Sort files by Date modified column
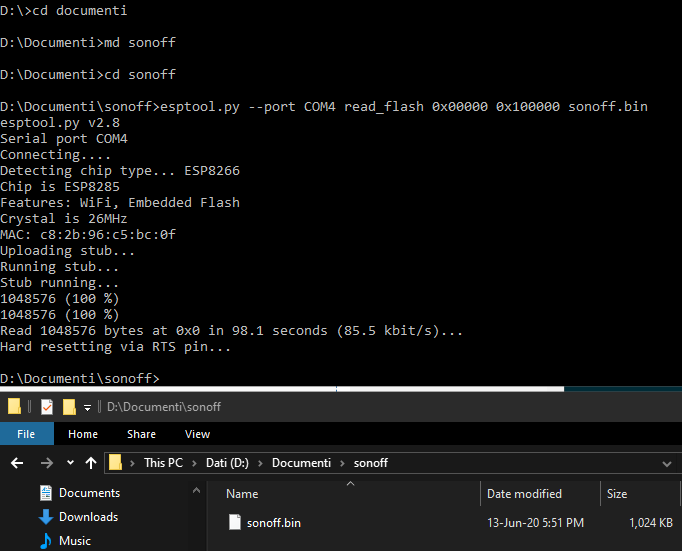Viewport: 682px width, 551px height. point(524,494)
